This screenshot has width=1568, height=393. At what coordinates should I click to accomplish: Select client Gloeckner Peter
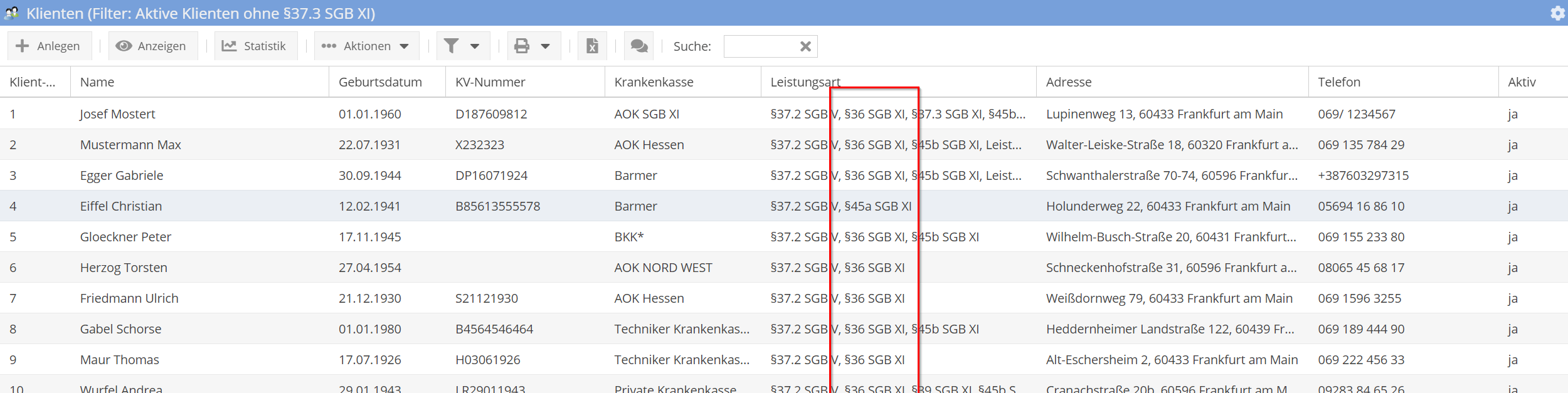click(x=125, y=237)
